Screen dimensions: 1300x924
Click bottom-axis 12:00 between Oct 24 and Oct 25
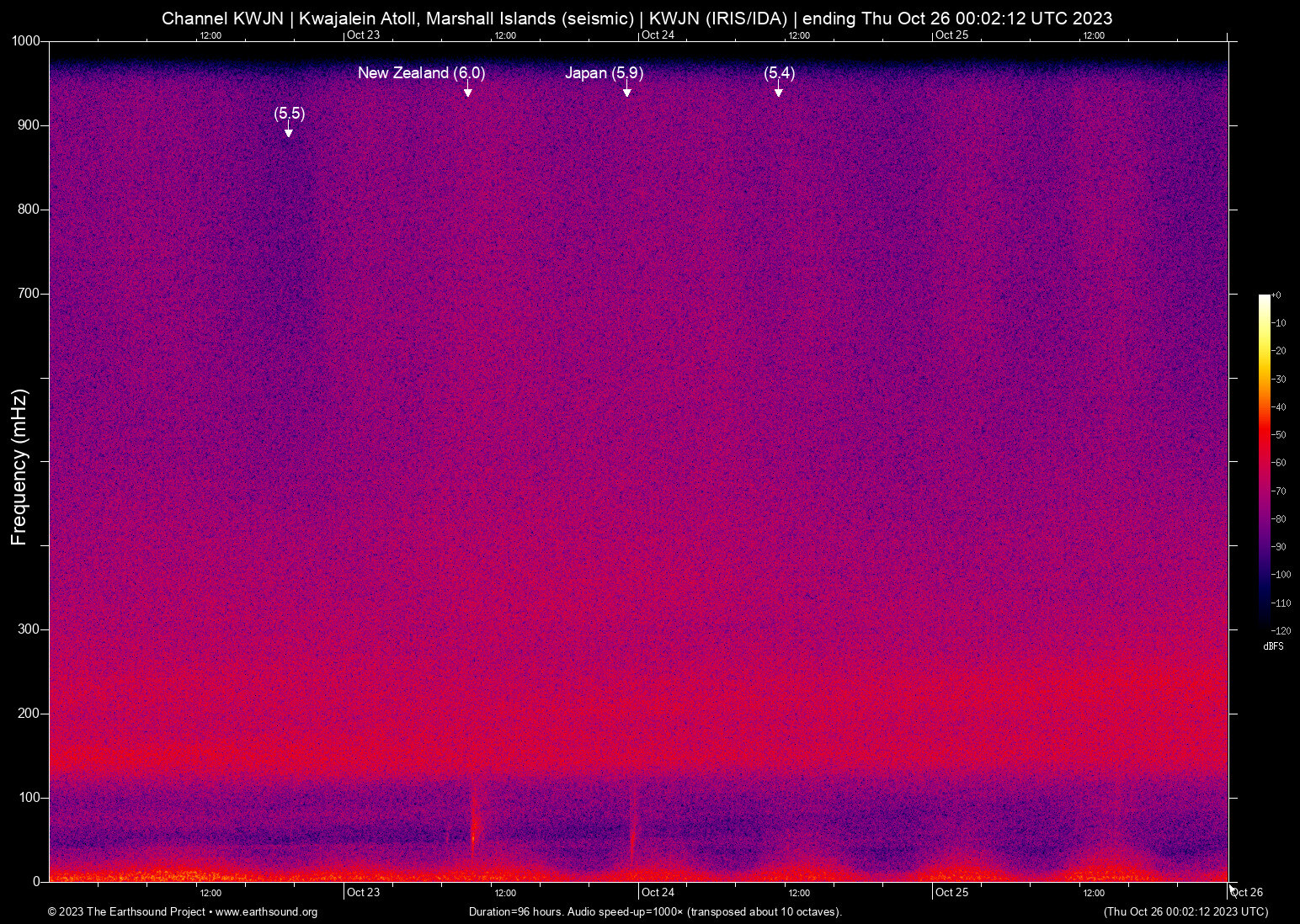tap(799, 894)
